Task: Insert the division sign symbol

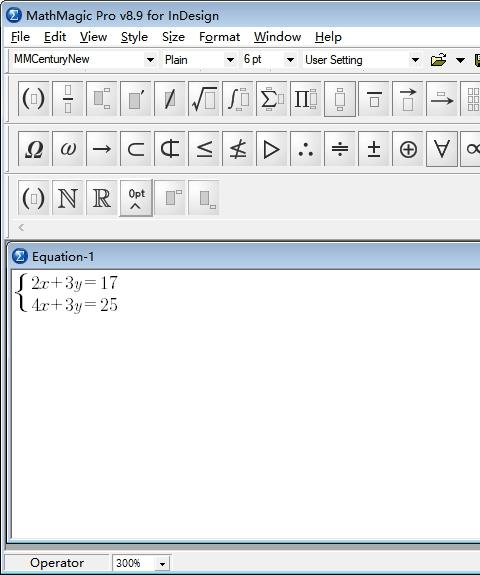Action: coord(340,149)
